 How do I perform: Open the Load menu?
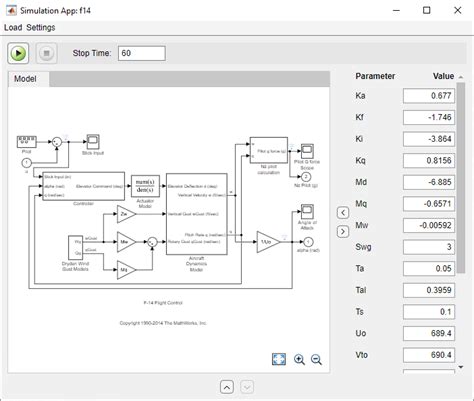(13, 27)
